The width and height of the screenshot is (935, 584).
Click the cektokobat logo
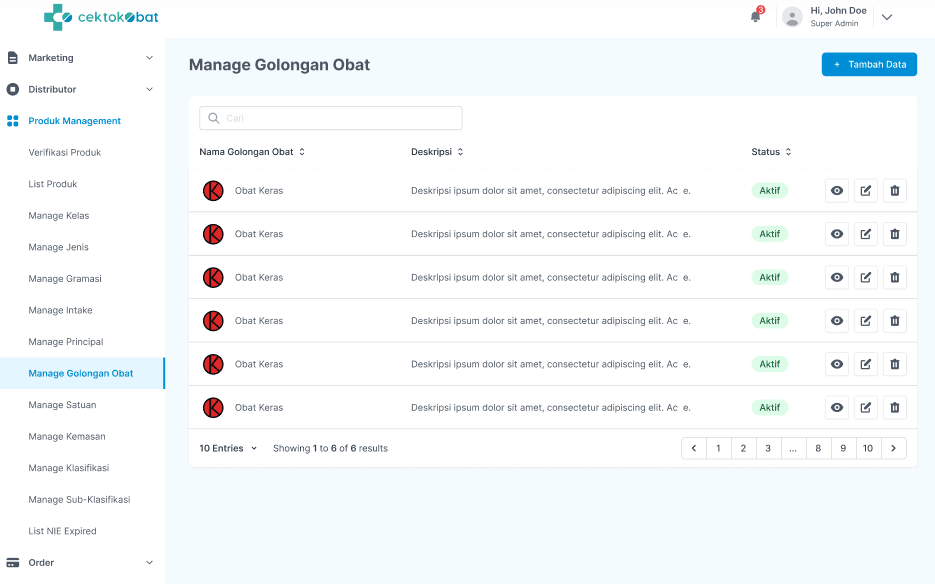click(101, 17)
